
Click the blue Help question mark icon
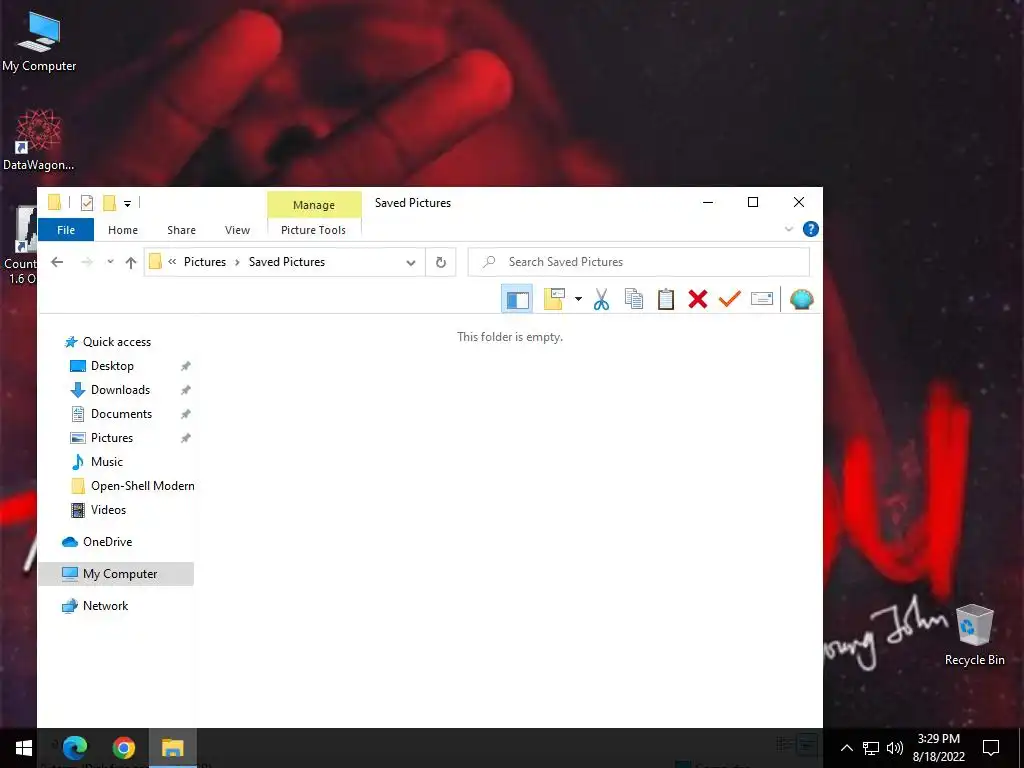click(810, 229)
